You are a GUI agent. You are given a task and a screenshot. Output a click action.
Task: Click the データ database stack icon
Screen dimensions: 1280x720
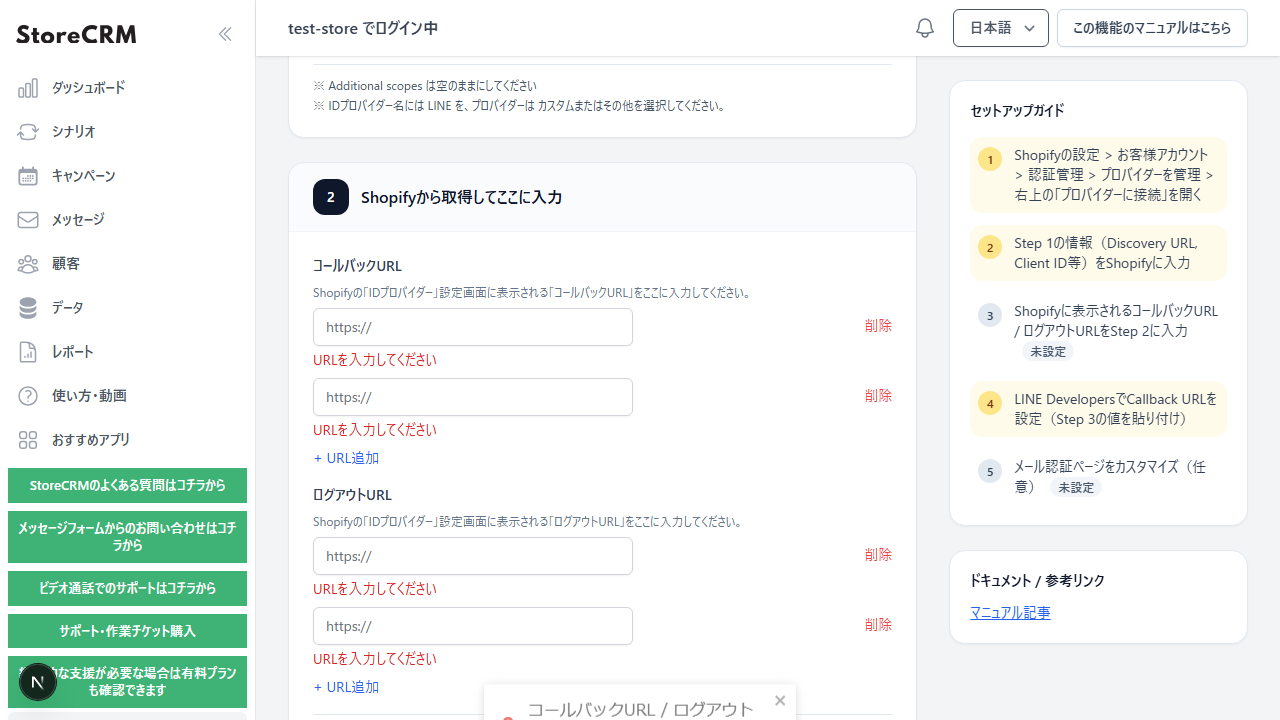point(28,308)
